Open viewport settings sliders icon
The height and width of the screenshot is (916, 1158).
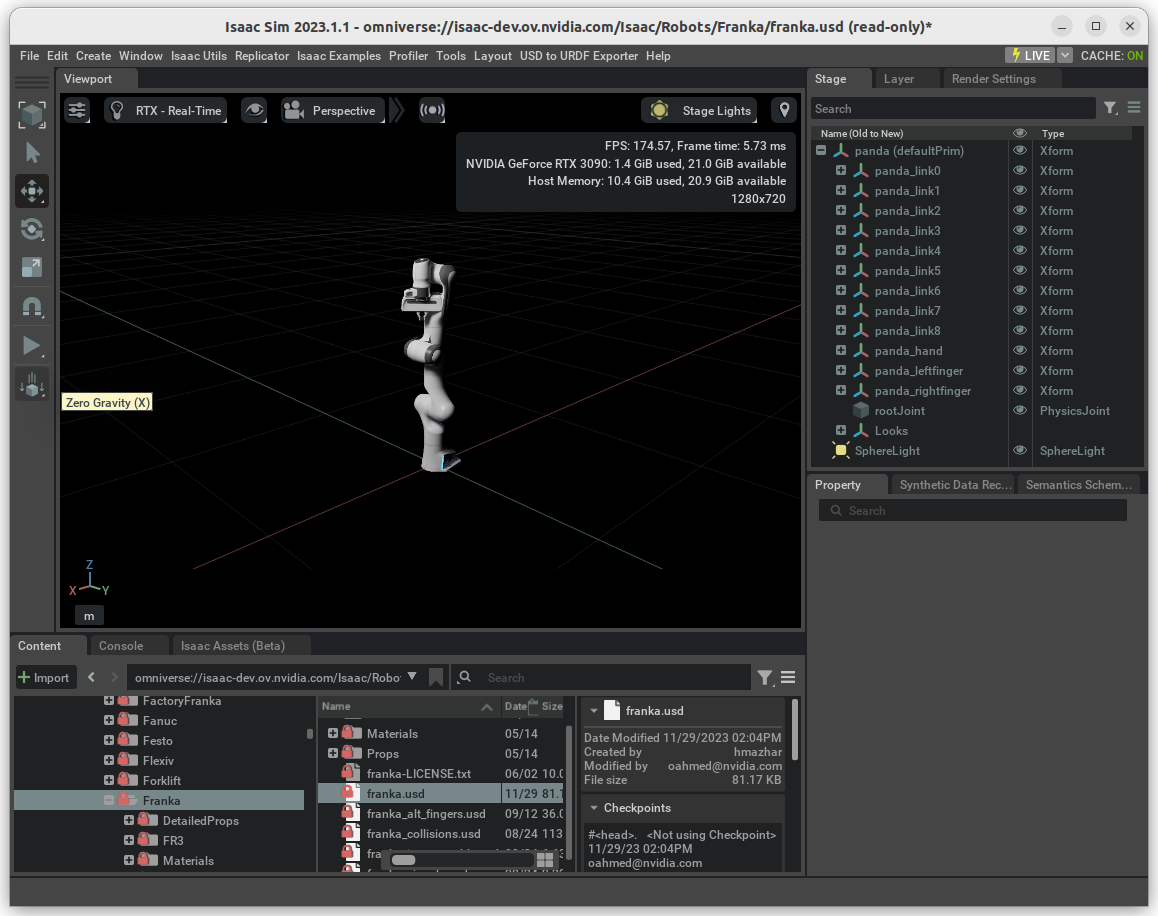tap(77, 111)
